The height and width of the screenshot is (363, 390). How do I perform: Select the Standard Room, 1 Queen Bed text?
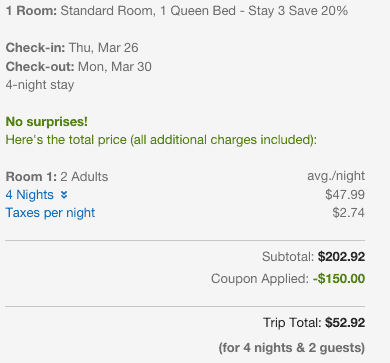point(148,11)
